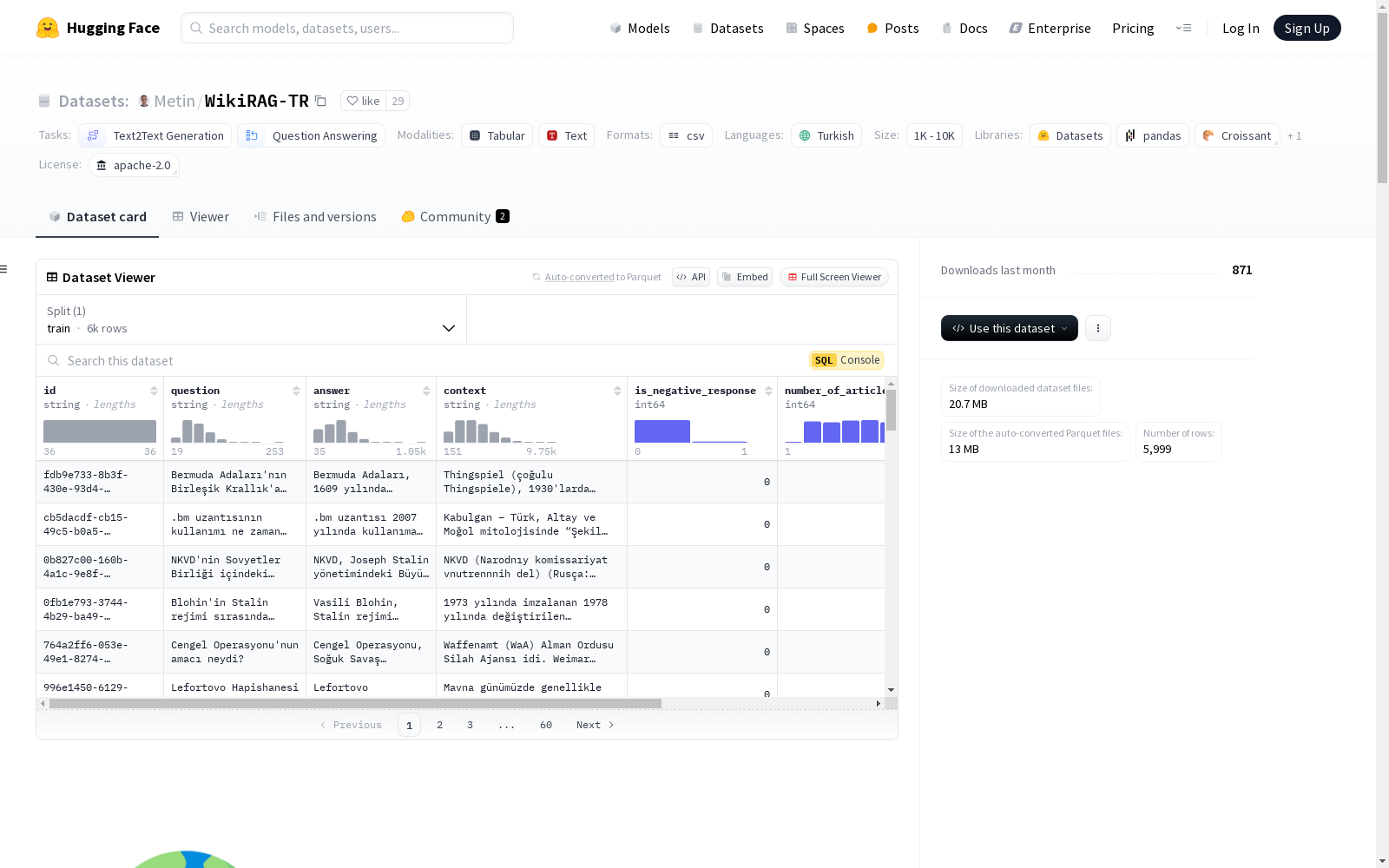The image size is (1389, 868).
Task: Click the question cell "Cengel Operasyonu'nun amacı neydi?"
Action: coord(234,652)
